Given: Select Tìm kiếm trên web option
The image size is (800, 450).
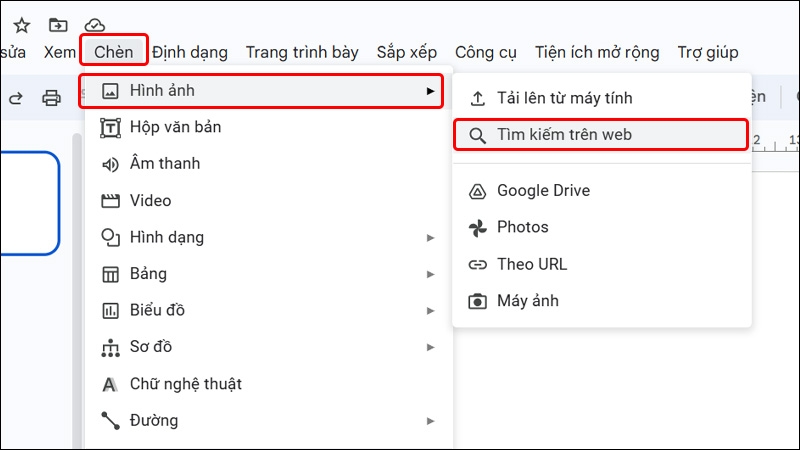Looking at the screenshot, I should [601, 135].
